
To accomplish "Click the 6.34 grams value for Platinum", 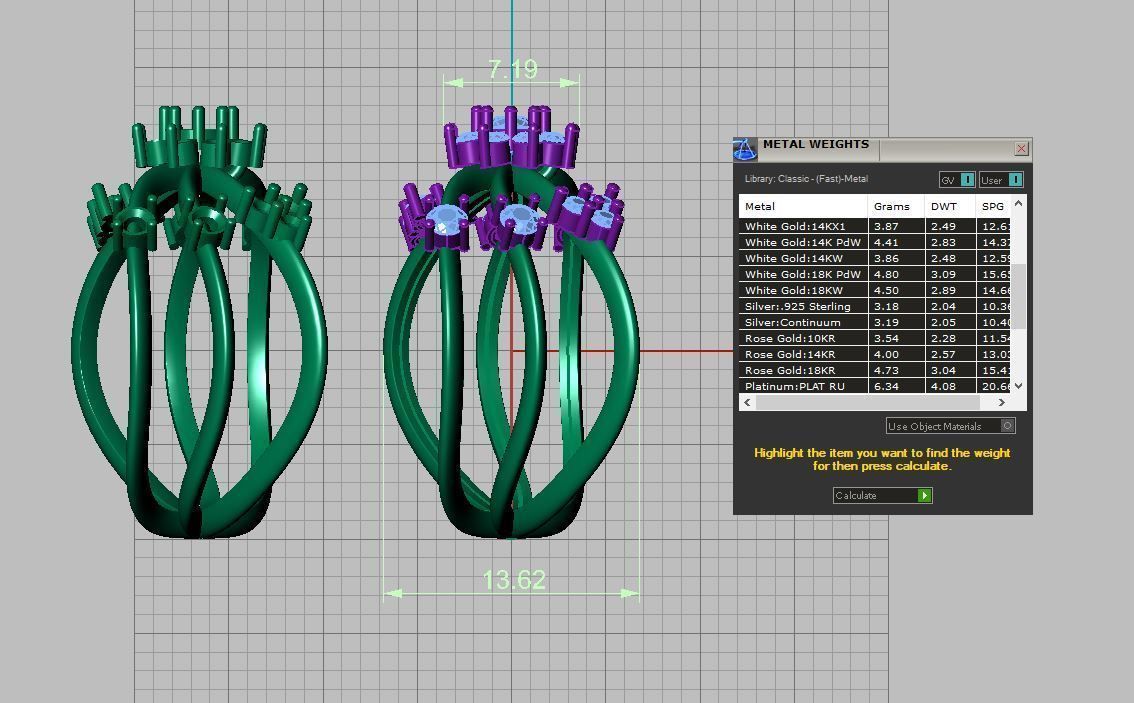I will (886, 386).
